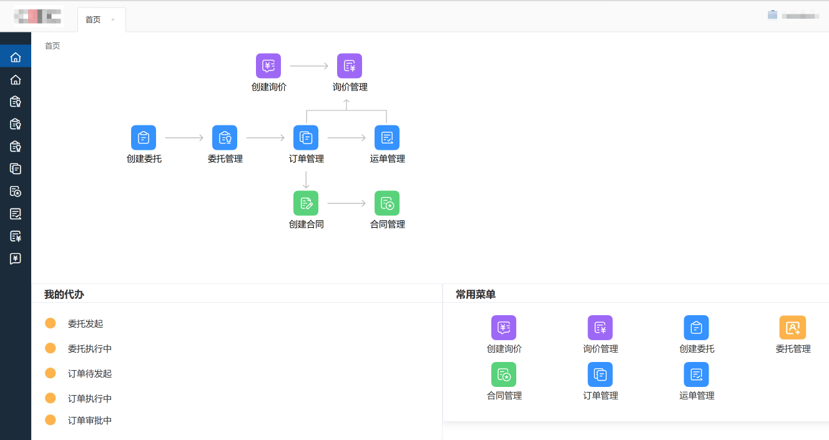Open 询价管理 from the workflow diagram

coord(349,66)
